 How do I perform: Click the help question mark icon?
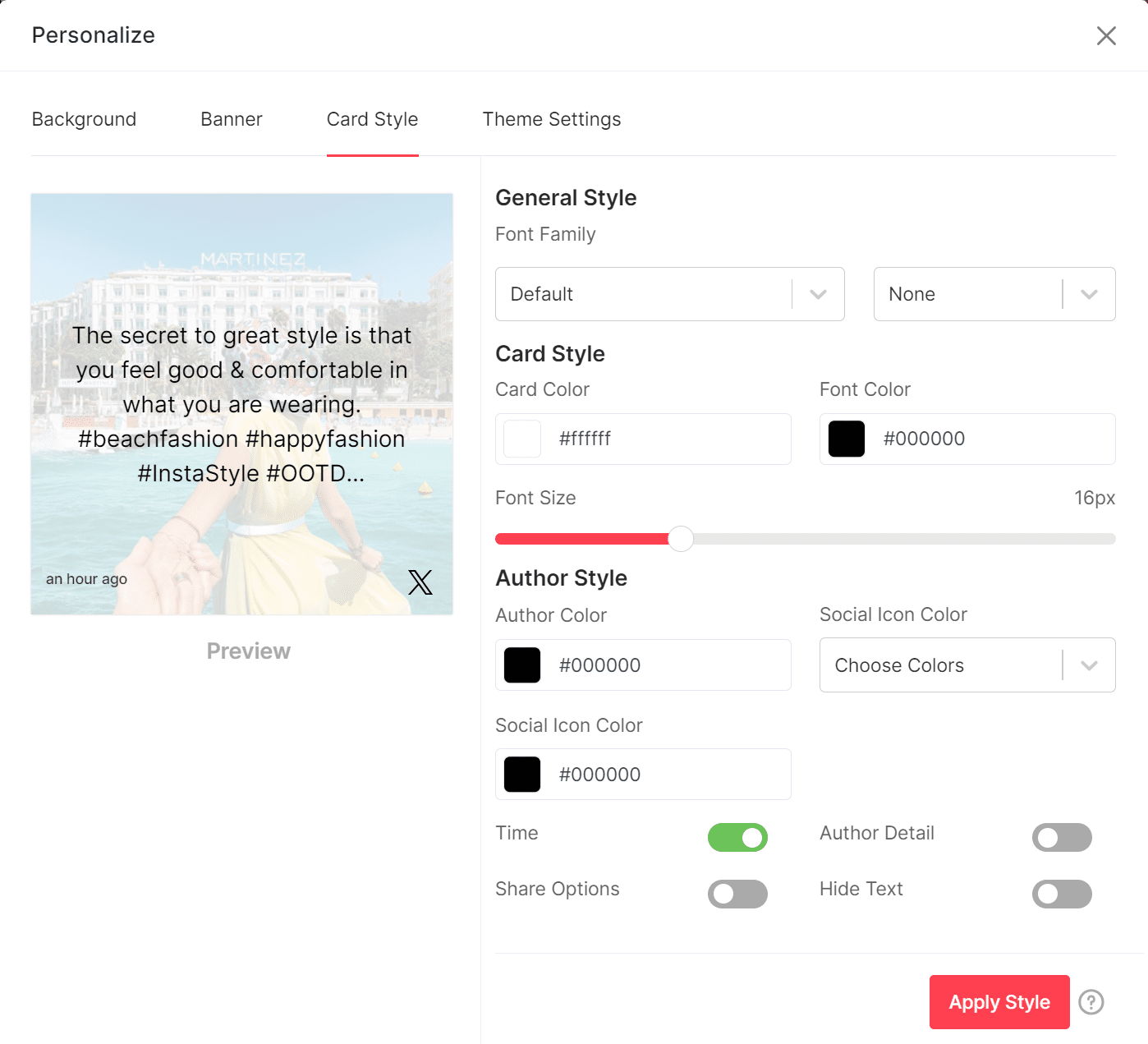1091,1002
